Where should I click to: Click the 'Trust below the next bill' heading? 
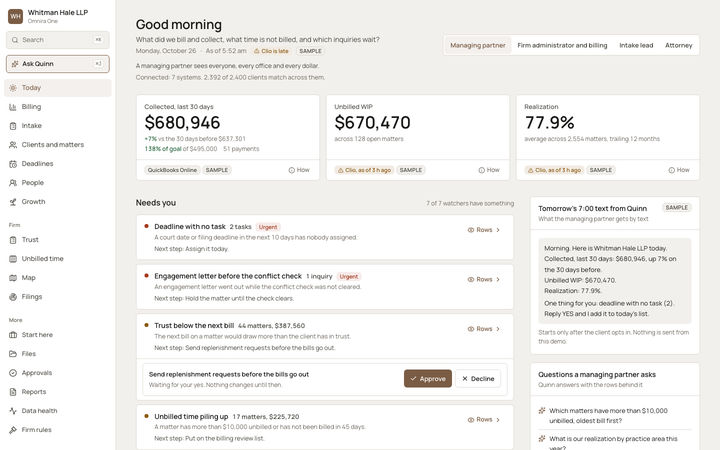194,326
